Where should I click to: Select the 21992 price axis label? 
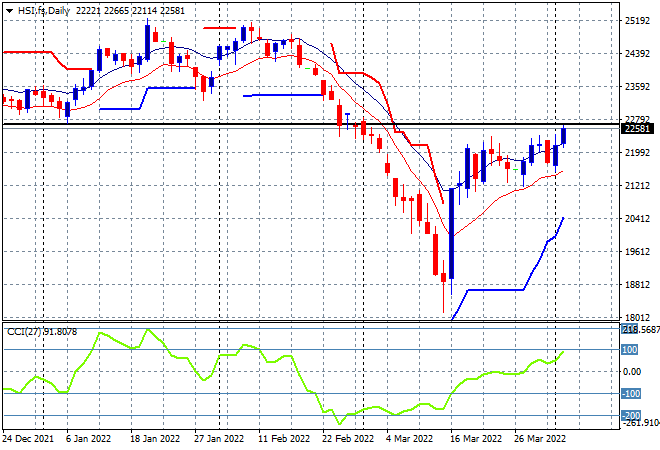pyautogui.click(x=637, y=152)
